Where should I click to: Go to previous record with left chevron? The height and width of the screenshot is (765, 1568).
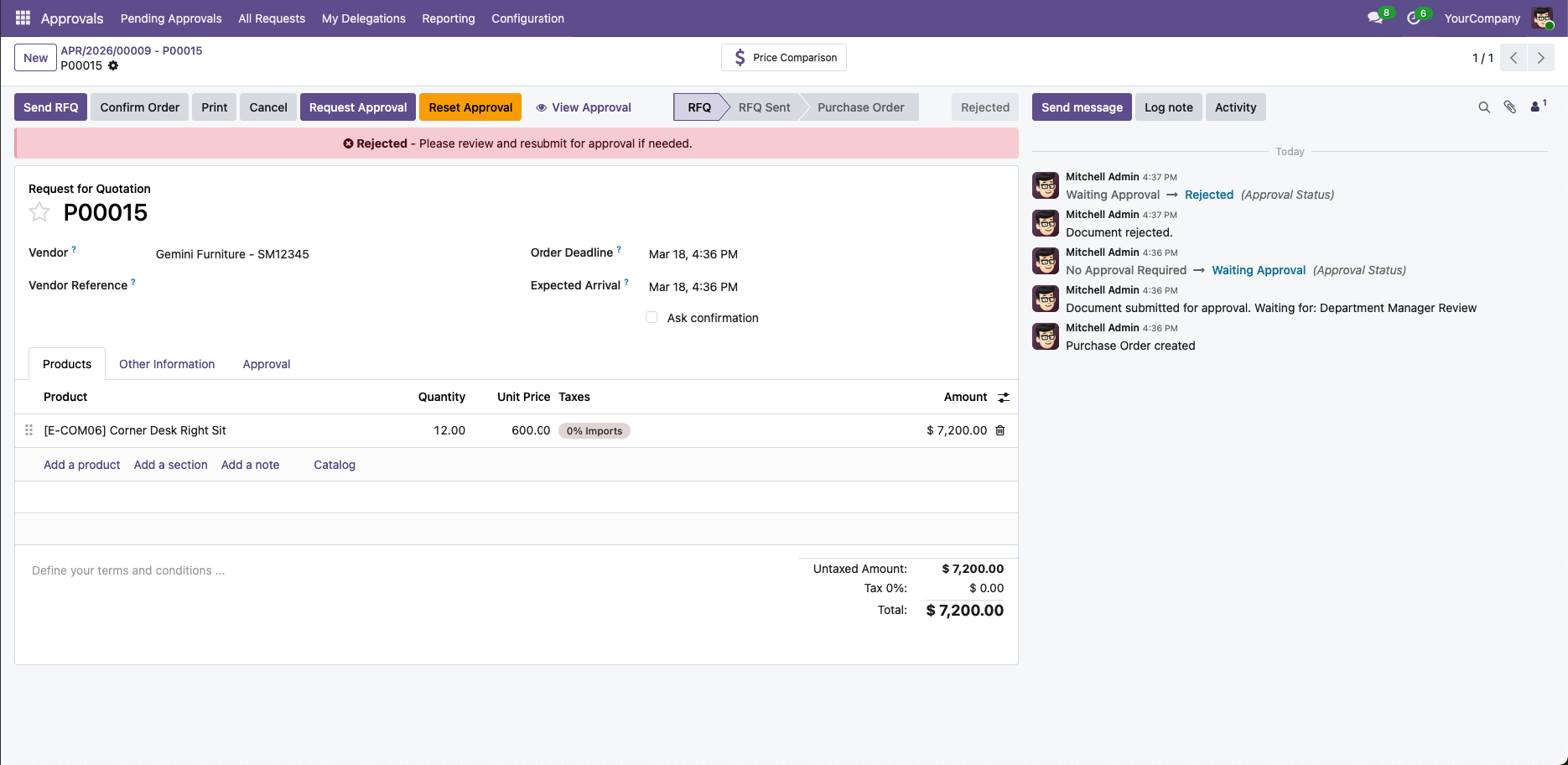1513,58
